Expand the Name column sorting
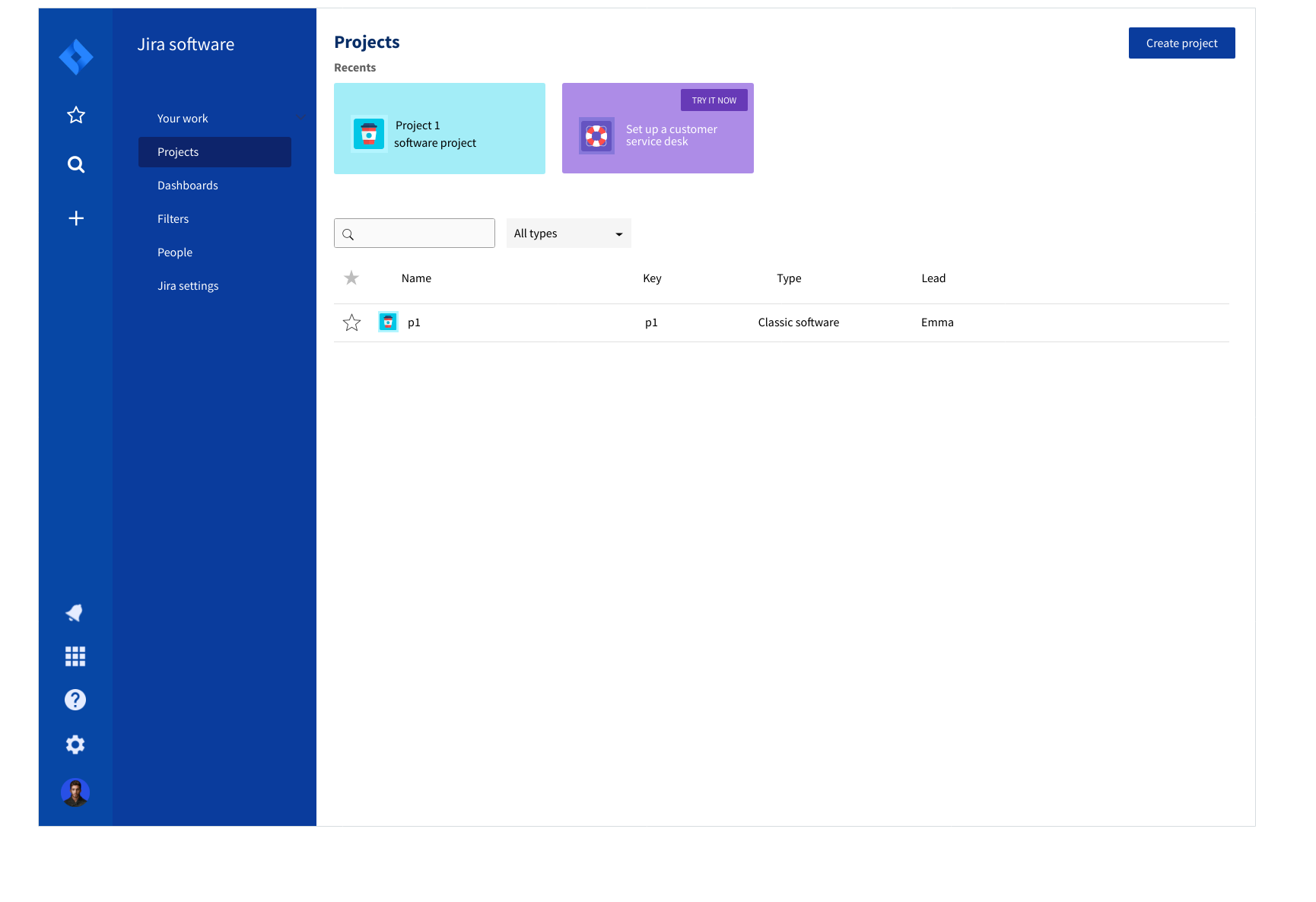This screenshot has width=1316, height=902. pos(416,278)
